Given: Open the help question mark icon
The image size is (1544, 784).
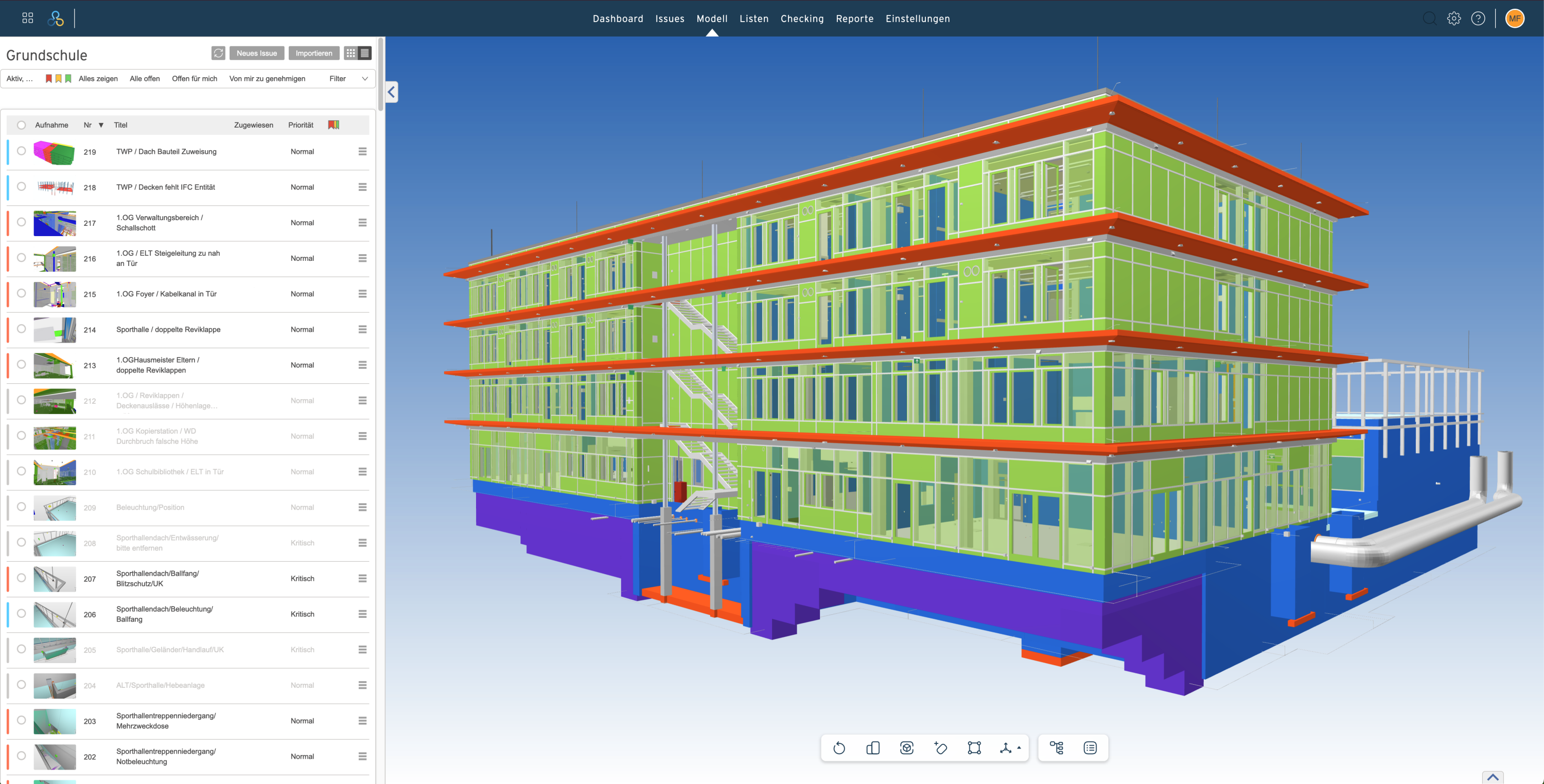Looking at the screenshot, I should tap(1478, 19).
